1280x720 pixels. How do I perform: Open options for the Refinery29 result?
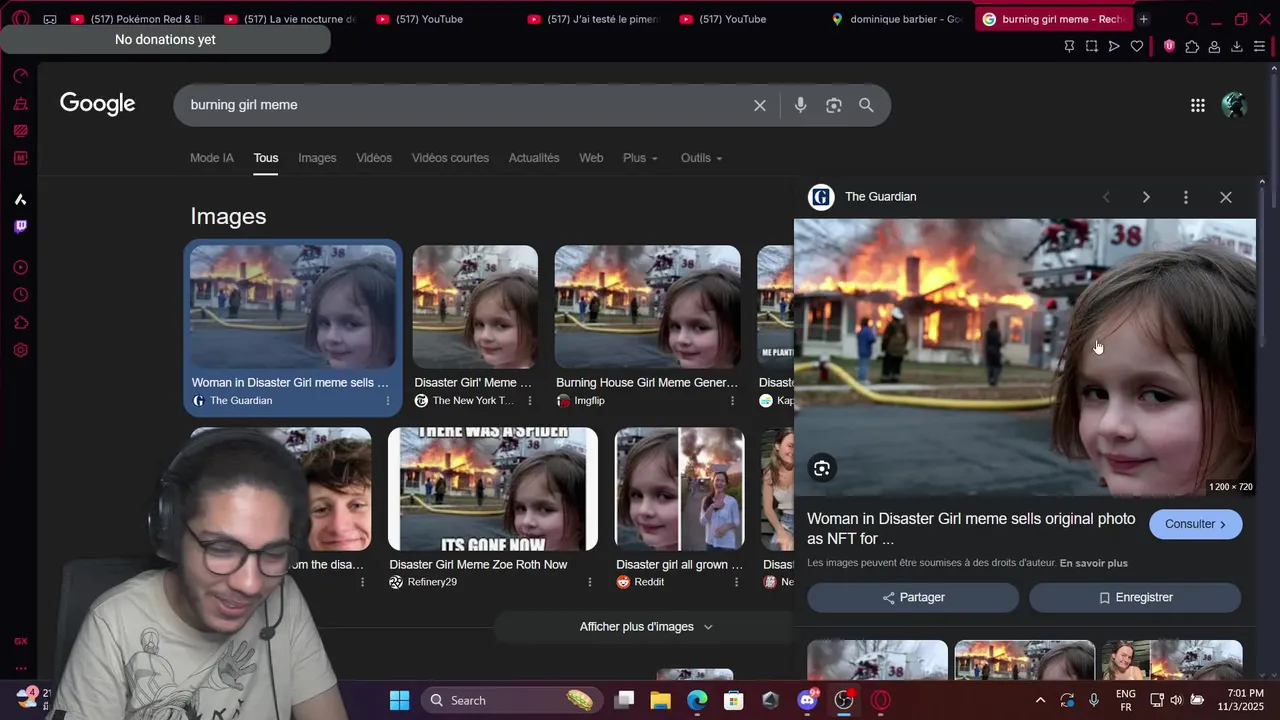tap(589, 582)
